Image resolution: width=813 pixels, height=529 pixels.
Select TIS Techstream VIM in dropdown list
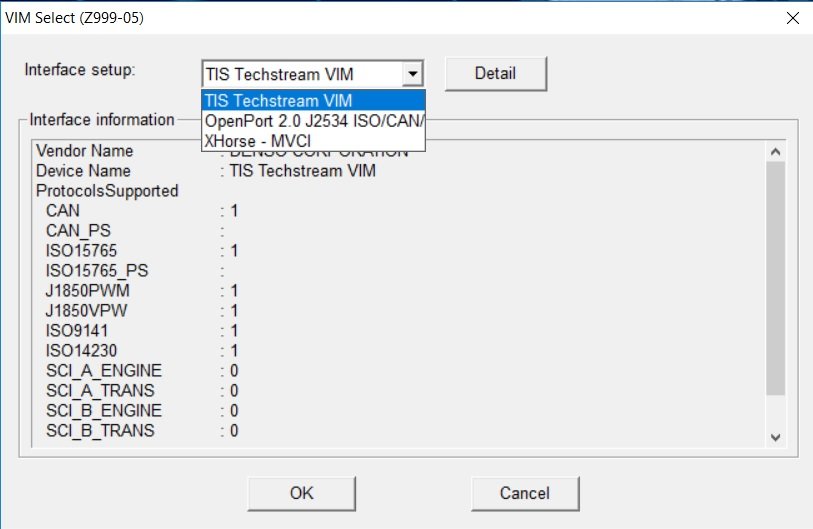314,100
